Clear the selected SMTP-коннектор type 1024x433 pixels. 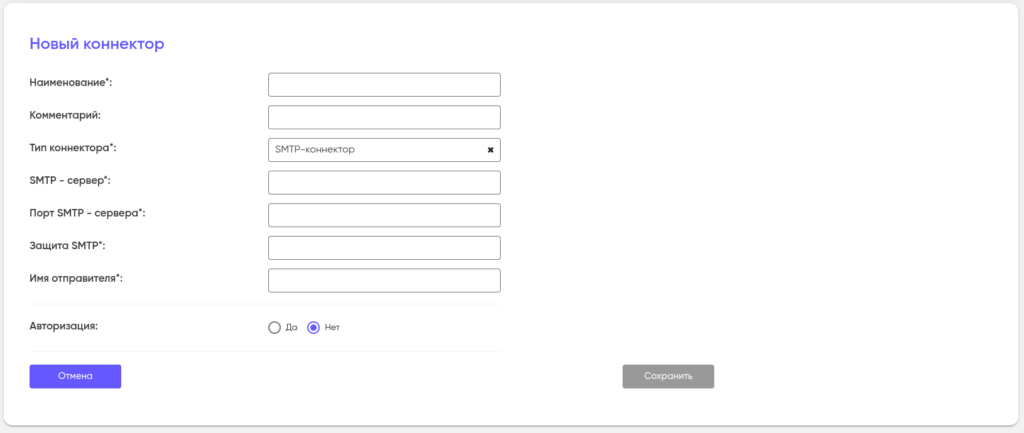[490, 150]
